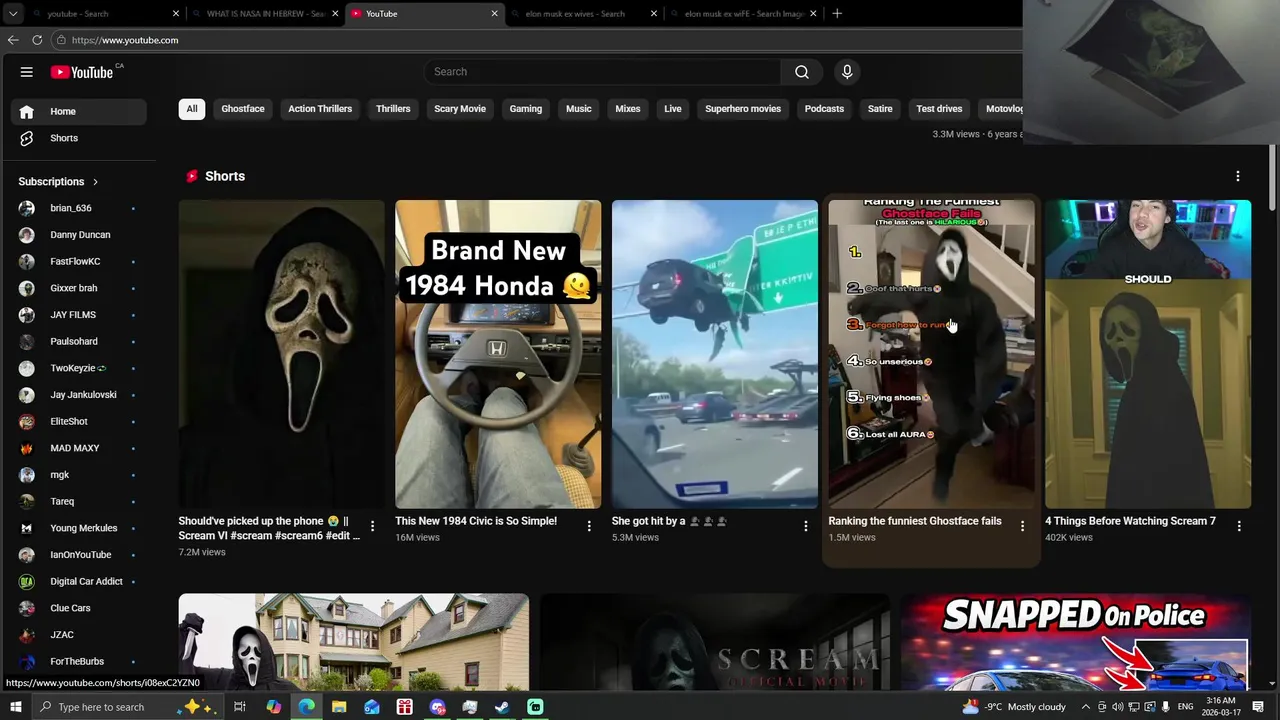Open Danny Duncan channel avatar
Viewport: 1280px width, 720px height.
(27, 235)
